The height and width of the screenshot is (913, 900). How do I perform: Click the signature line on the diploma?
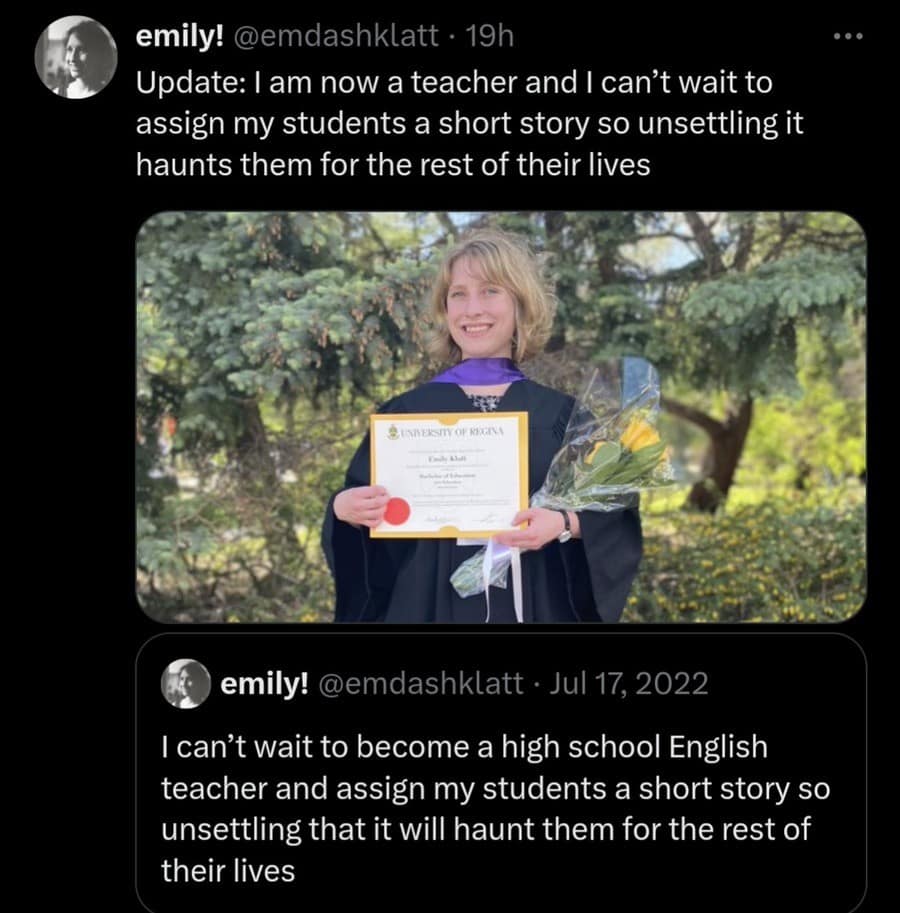tap(480, 517)
